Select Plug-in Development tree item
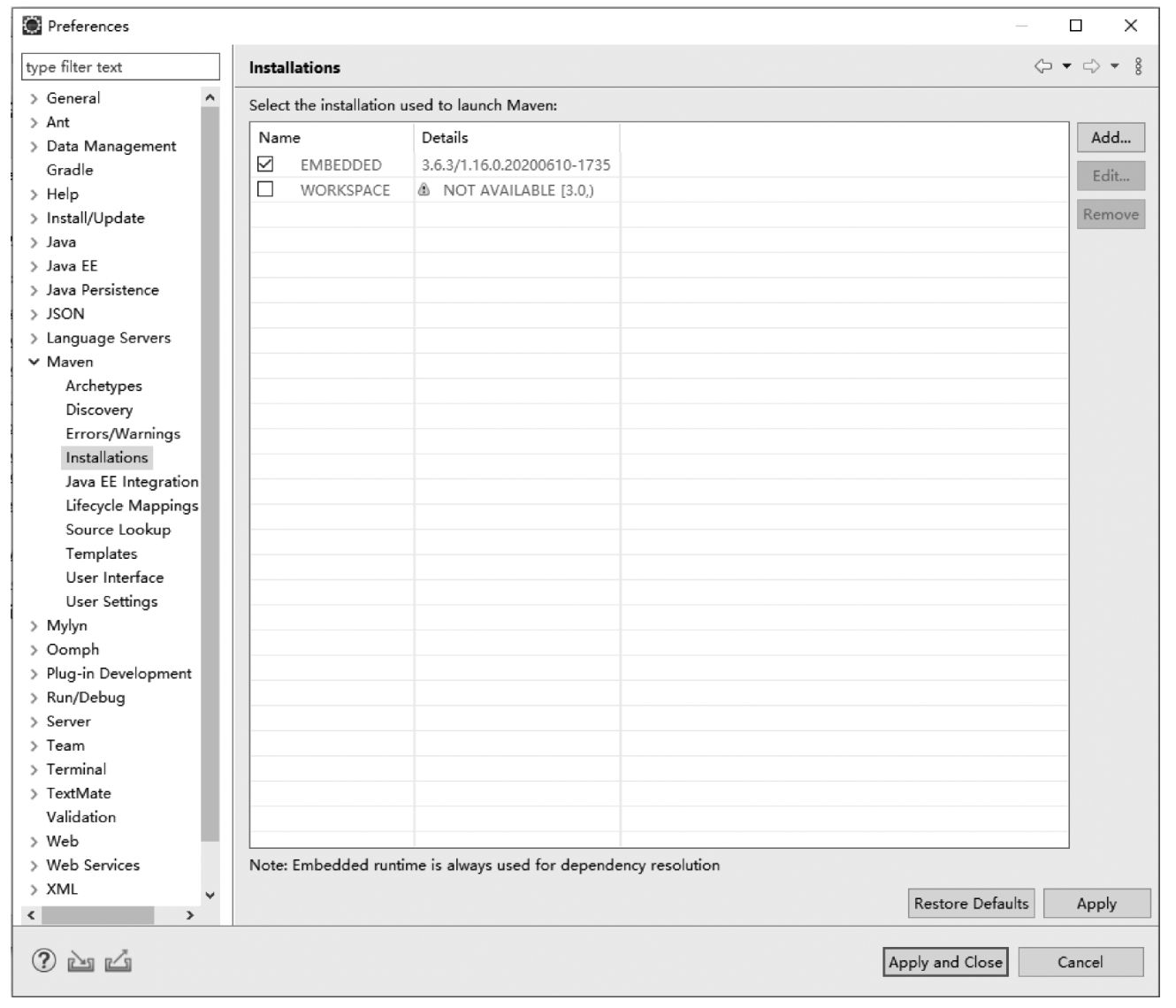The height and width of the screenshot is (1008, 1176). (119, 674)
